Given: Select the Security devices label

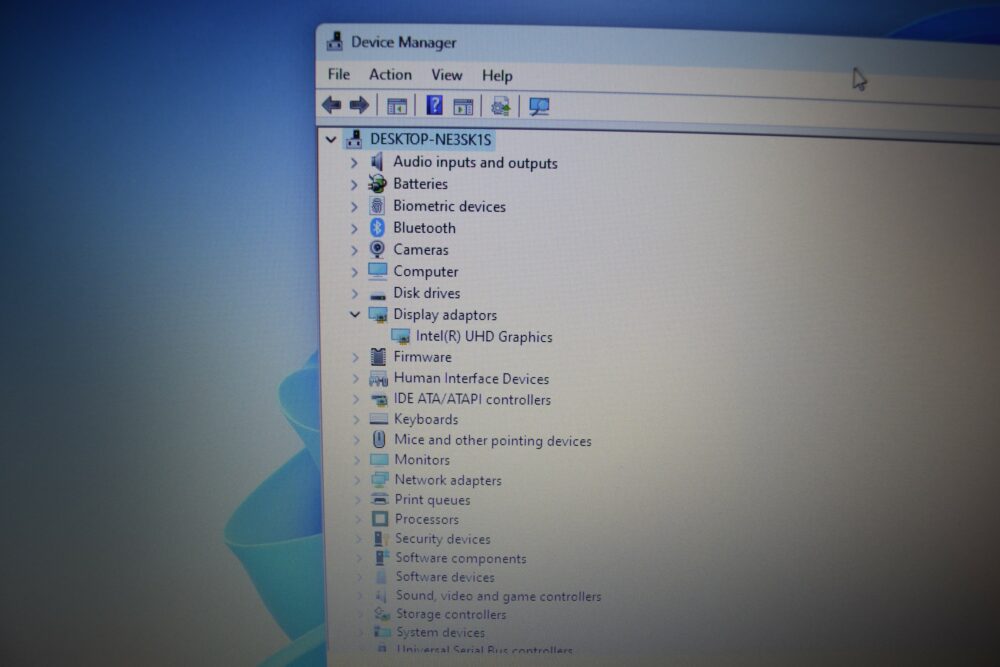Looking at the screenshot, I should 443,539.
